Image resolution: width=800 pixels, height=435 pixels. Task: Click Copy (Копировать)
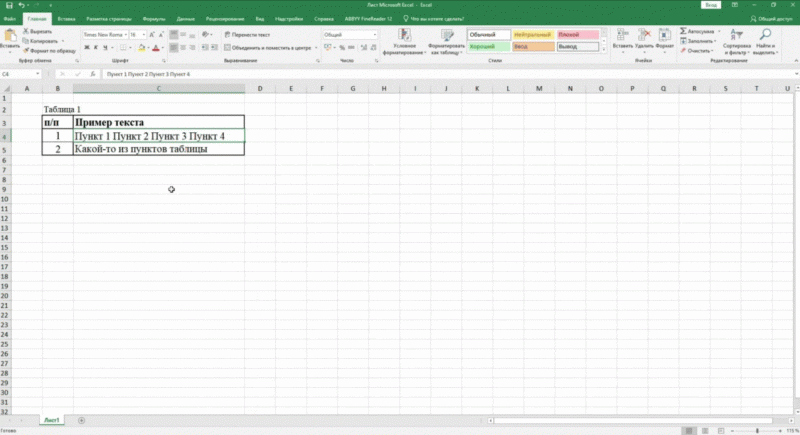(x=40, y=41)
